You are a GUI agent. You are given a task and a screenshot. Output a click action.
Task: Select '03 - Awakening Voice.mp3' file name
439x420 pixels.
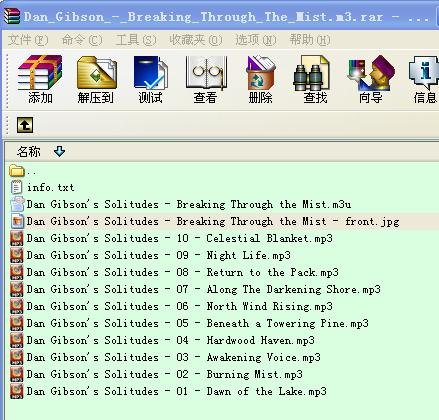(x=174, y=358)
